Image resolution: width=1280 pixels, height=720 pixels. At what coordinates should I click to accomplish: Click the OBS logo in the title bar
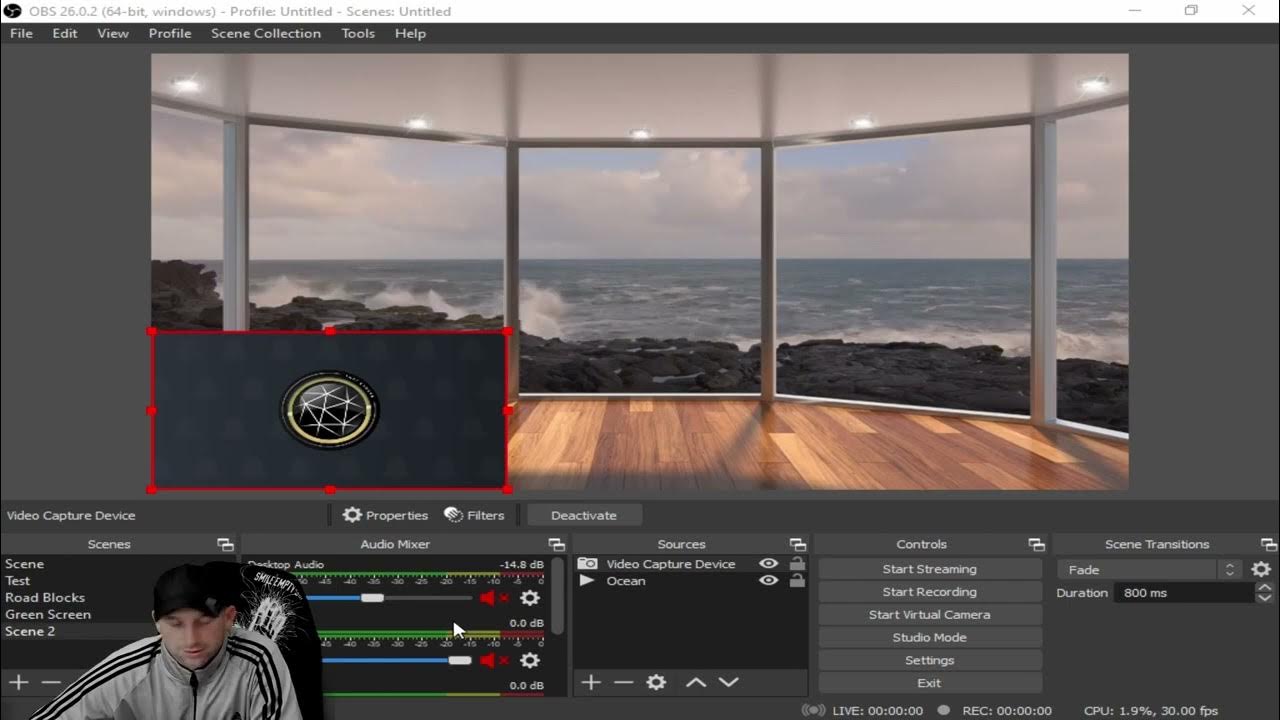12,11
